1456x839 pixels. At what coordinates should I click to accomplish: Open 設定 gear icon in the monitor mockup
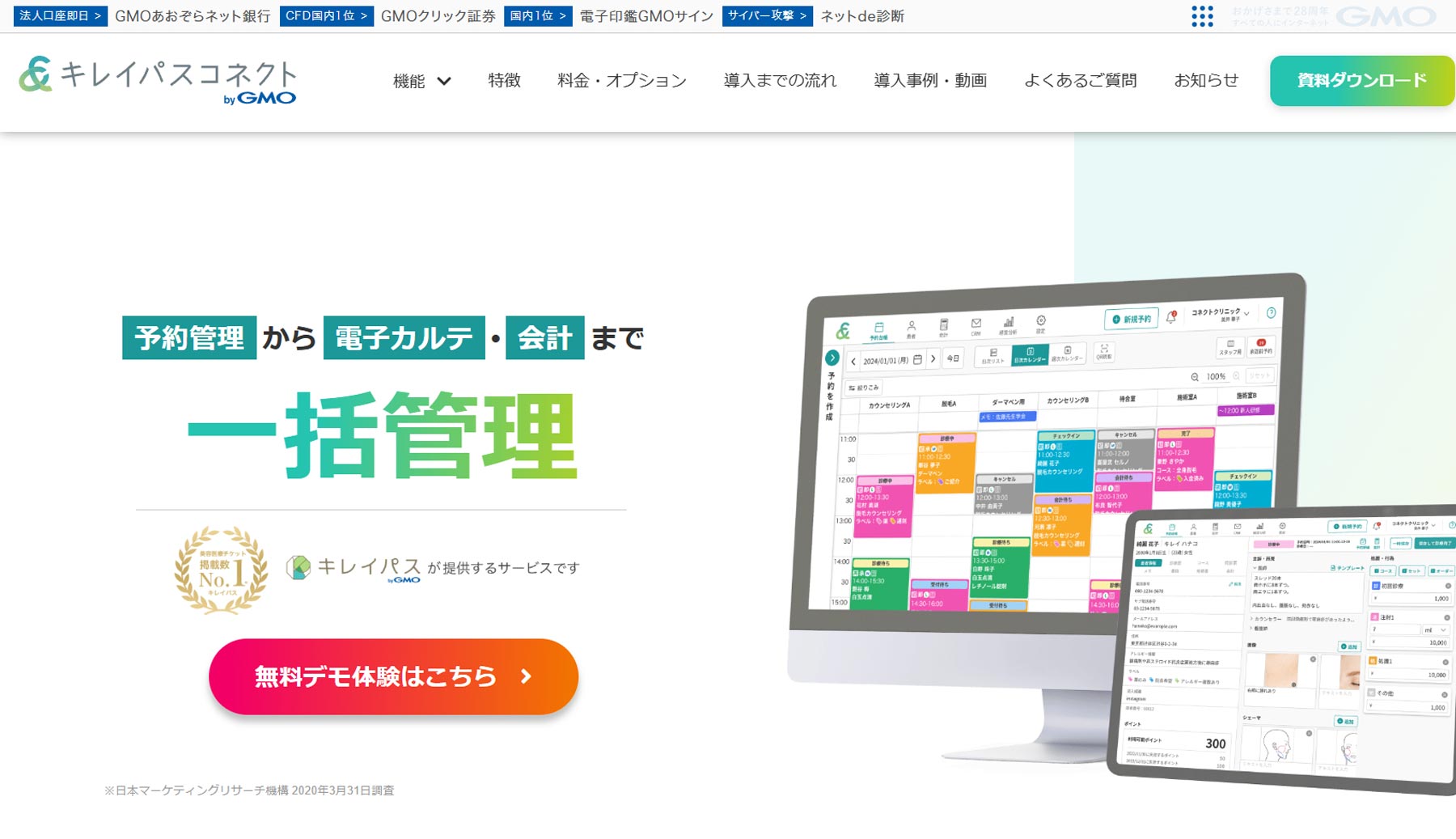(x=1041, y=324)
